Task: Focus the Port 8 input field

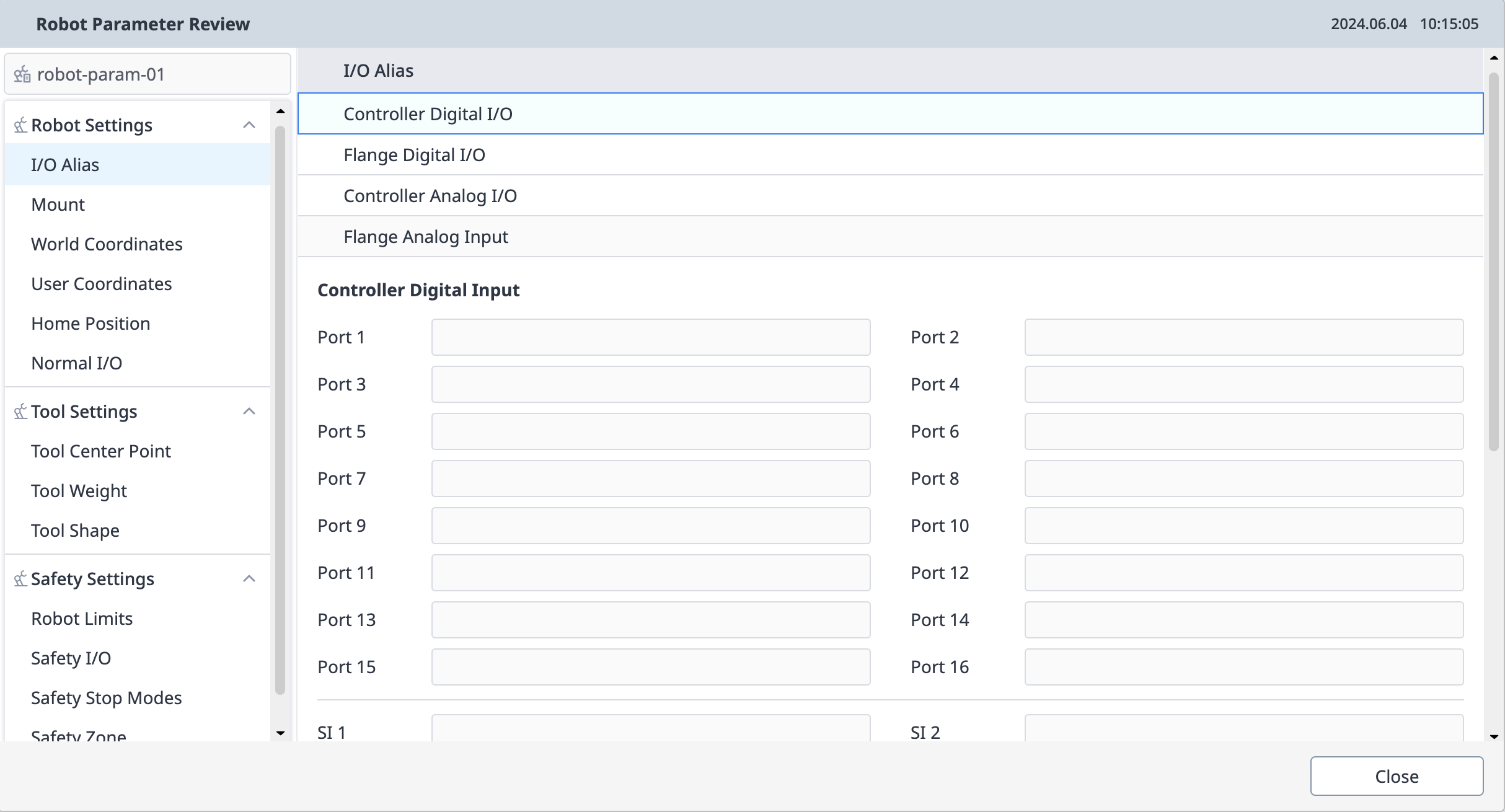Action: point(1243,479)
